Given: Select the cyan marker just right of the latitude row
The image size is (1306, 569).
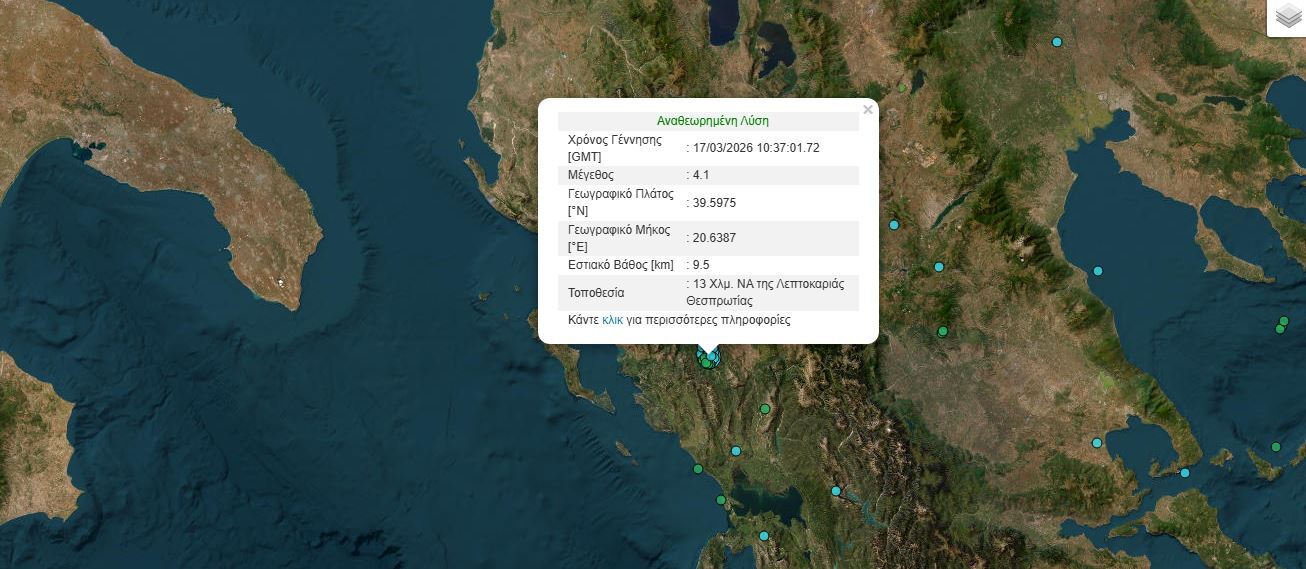Looking at the screenshot, I should coord(894,224).
